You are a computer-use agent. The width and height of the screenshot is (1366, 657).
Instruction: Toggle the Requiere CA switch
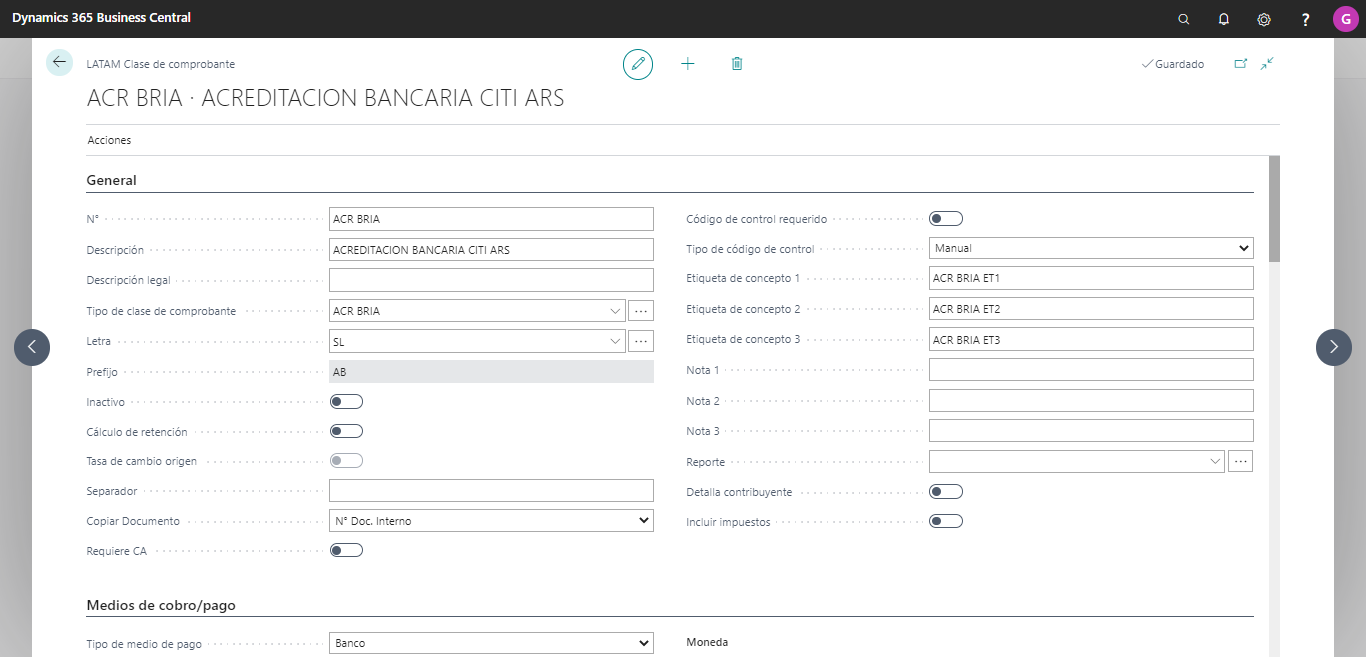(346, 550)
